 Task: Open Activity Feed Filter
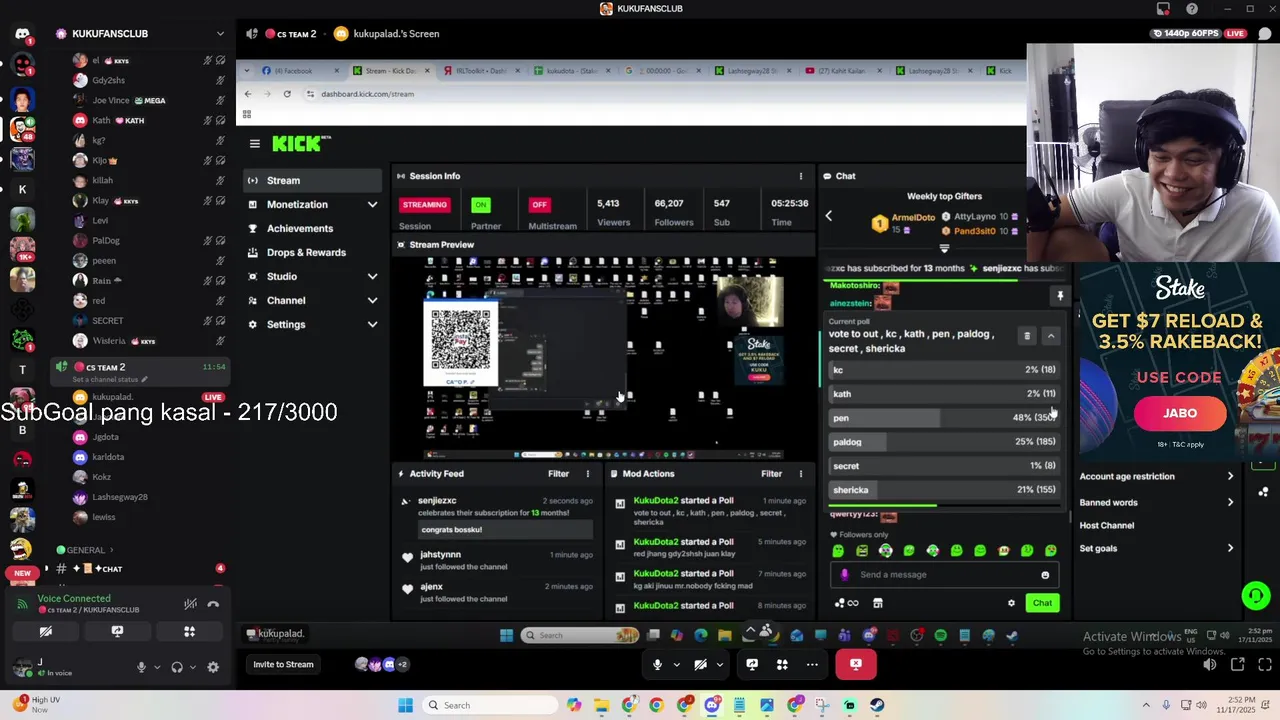click(558, 474)
